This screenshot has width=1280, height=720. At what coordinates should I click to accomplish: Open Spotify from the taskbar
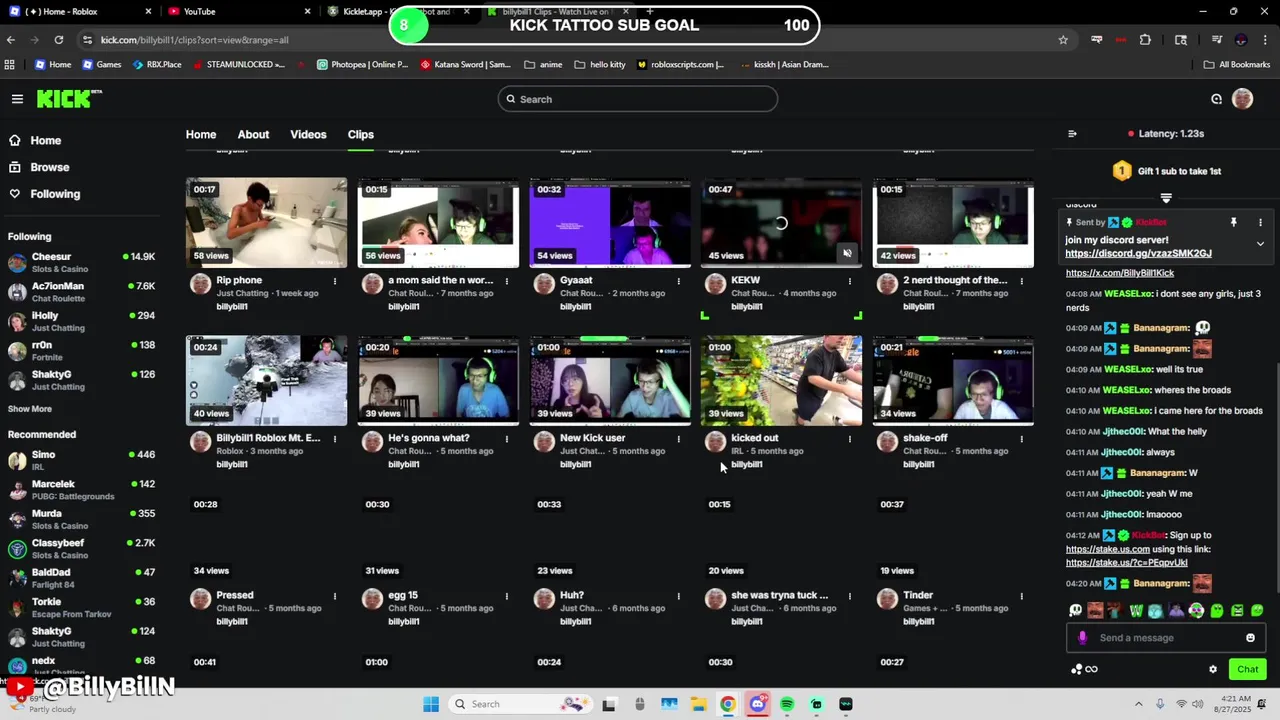[x=787, y=704]
